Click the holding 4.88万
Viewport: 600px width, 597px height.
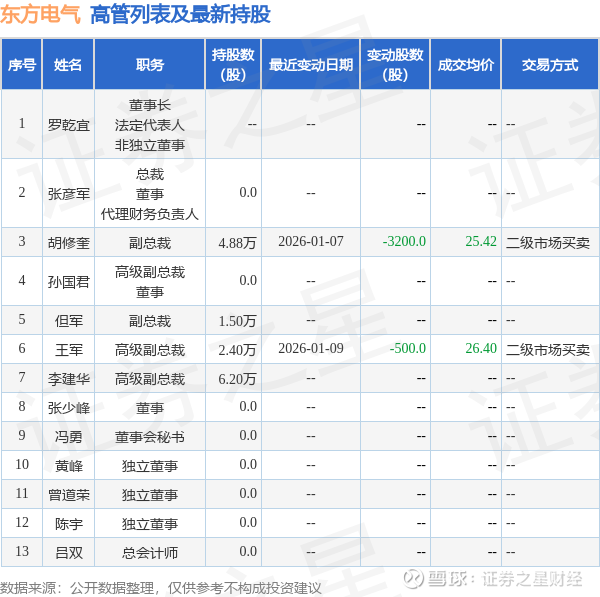click(x=237, y=243)
